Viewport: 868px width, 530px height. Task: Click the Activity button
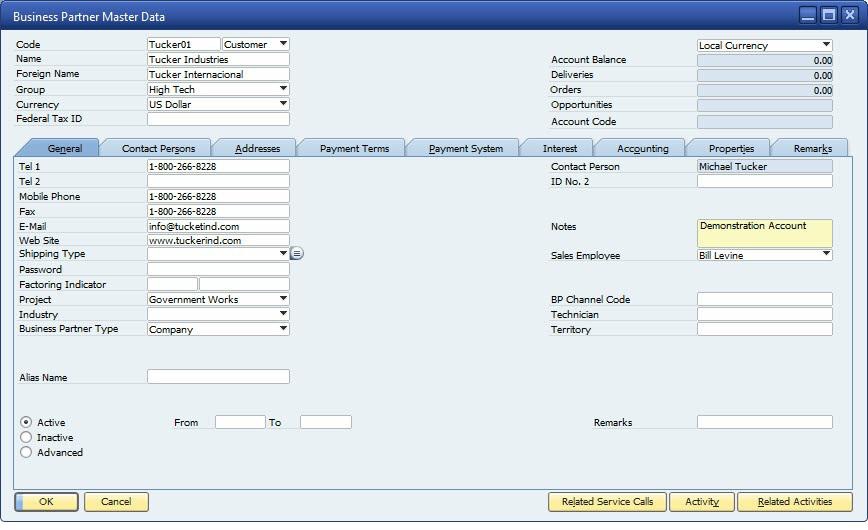[x=702, y=501]
